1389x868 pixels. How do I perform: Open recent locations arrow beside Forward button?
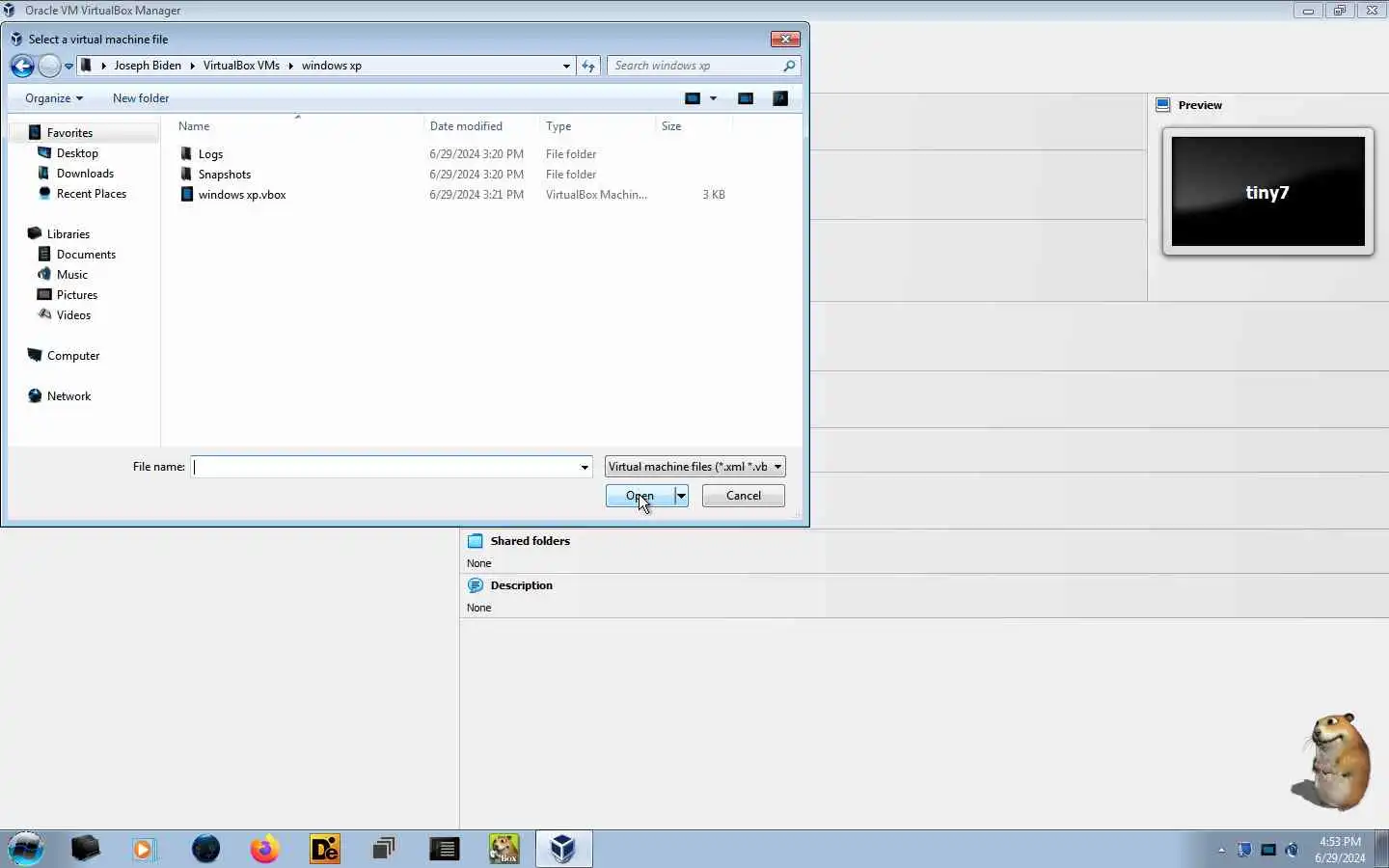[68, 67]
